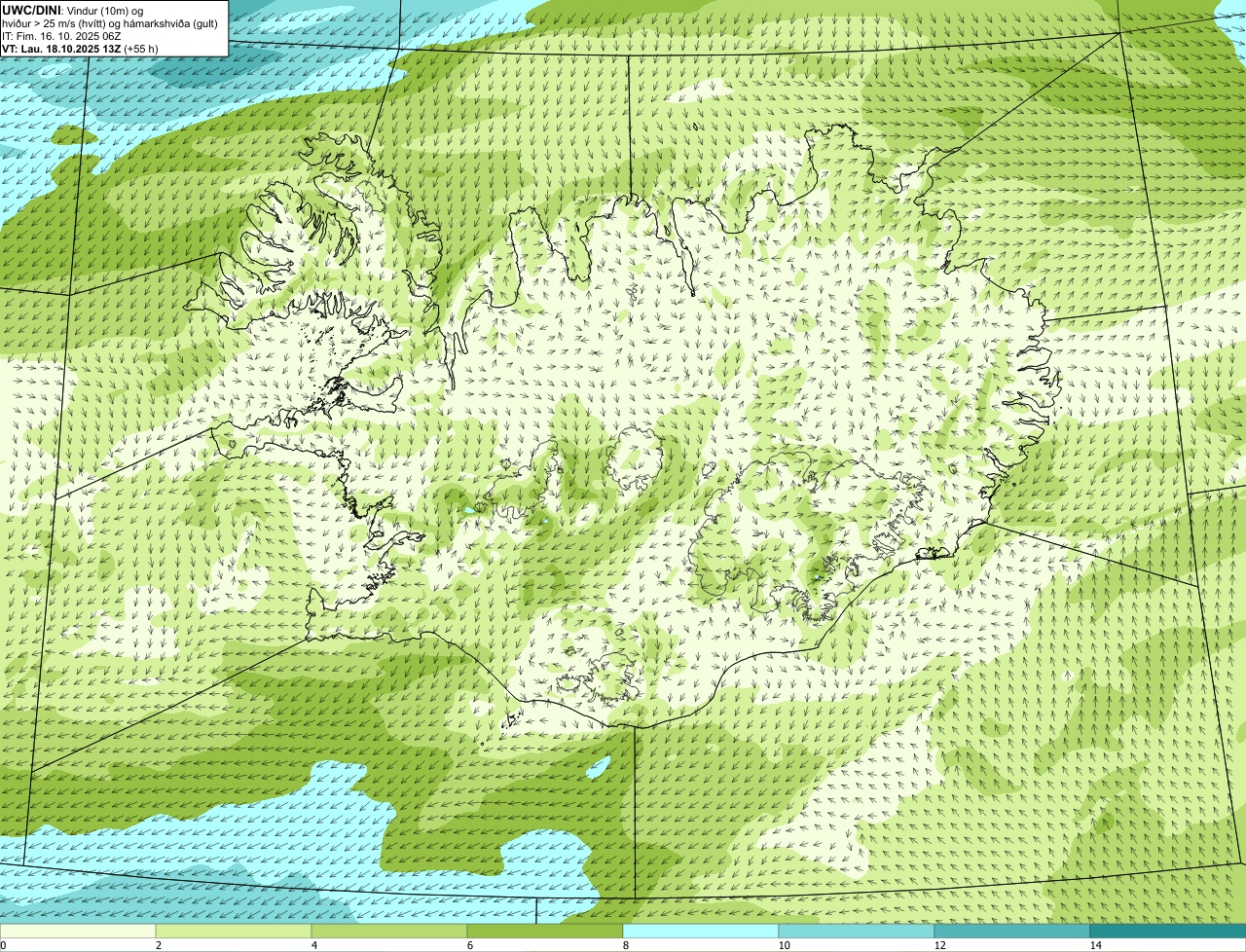The height and width of the screenshot is (952, 1246).
Task: Click the 'UWC/DINI: Vindur (10m) og' title line
Action: click(73, 10)
